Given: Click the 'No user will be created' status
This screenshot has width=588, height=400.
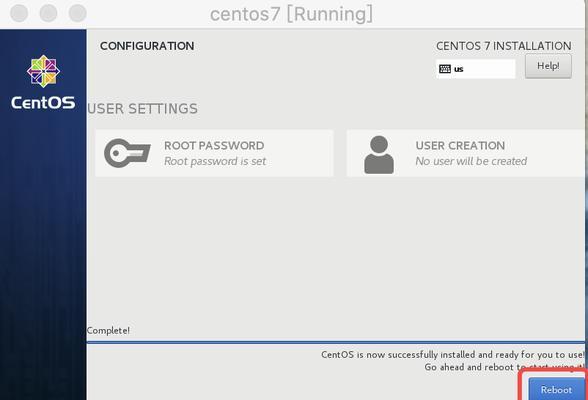Looking at the screenshot, I should click(471, 161).
